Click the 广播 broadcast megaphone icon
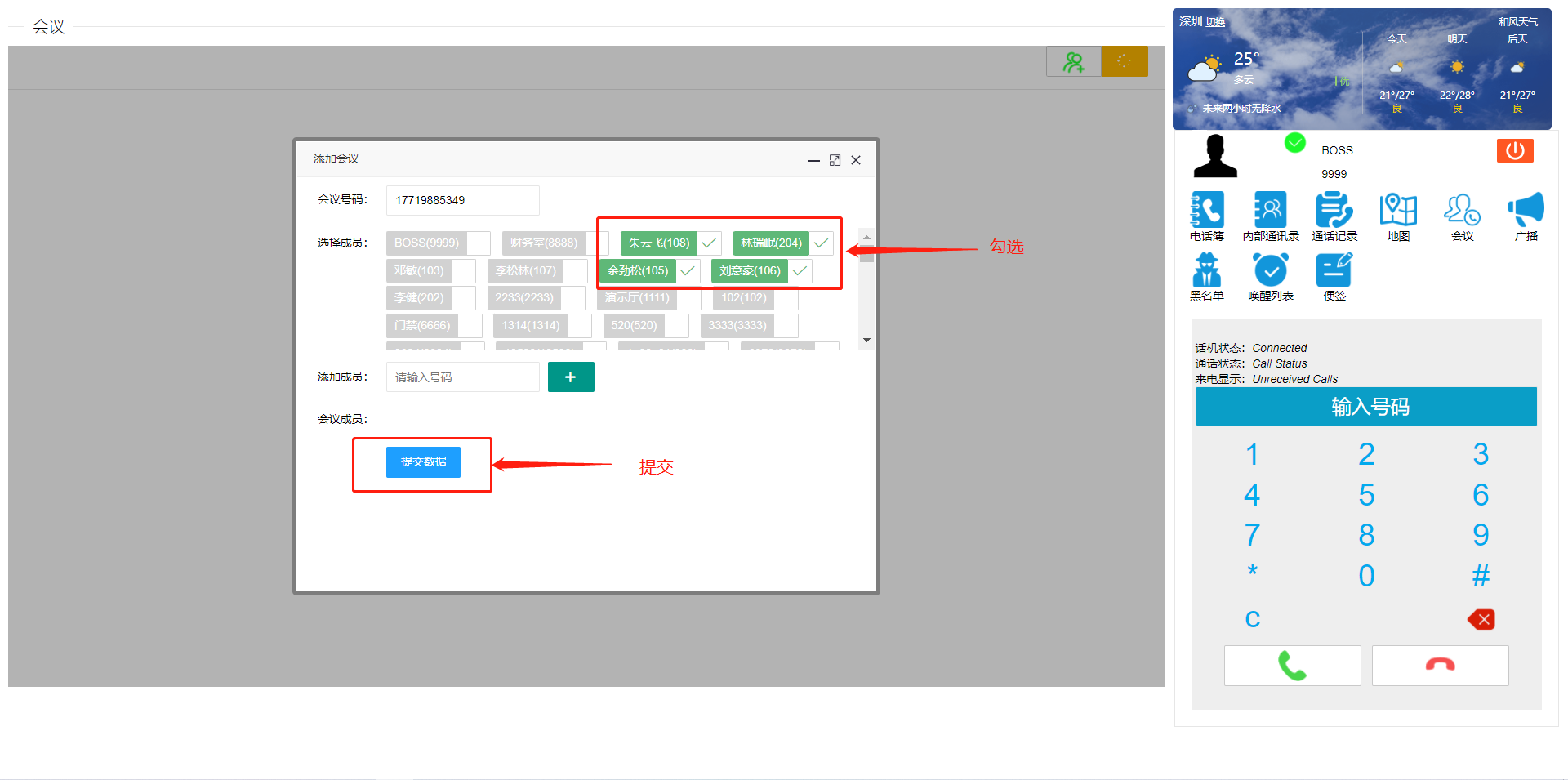Viewport: 1568px width, 780px height. [x=1526, y=211]
